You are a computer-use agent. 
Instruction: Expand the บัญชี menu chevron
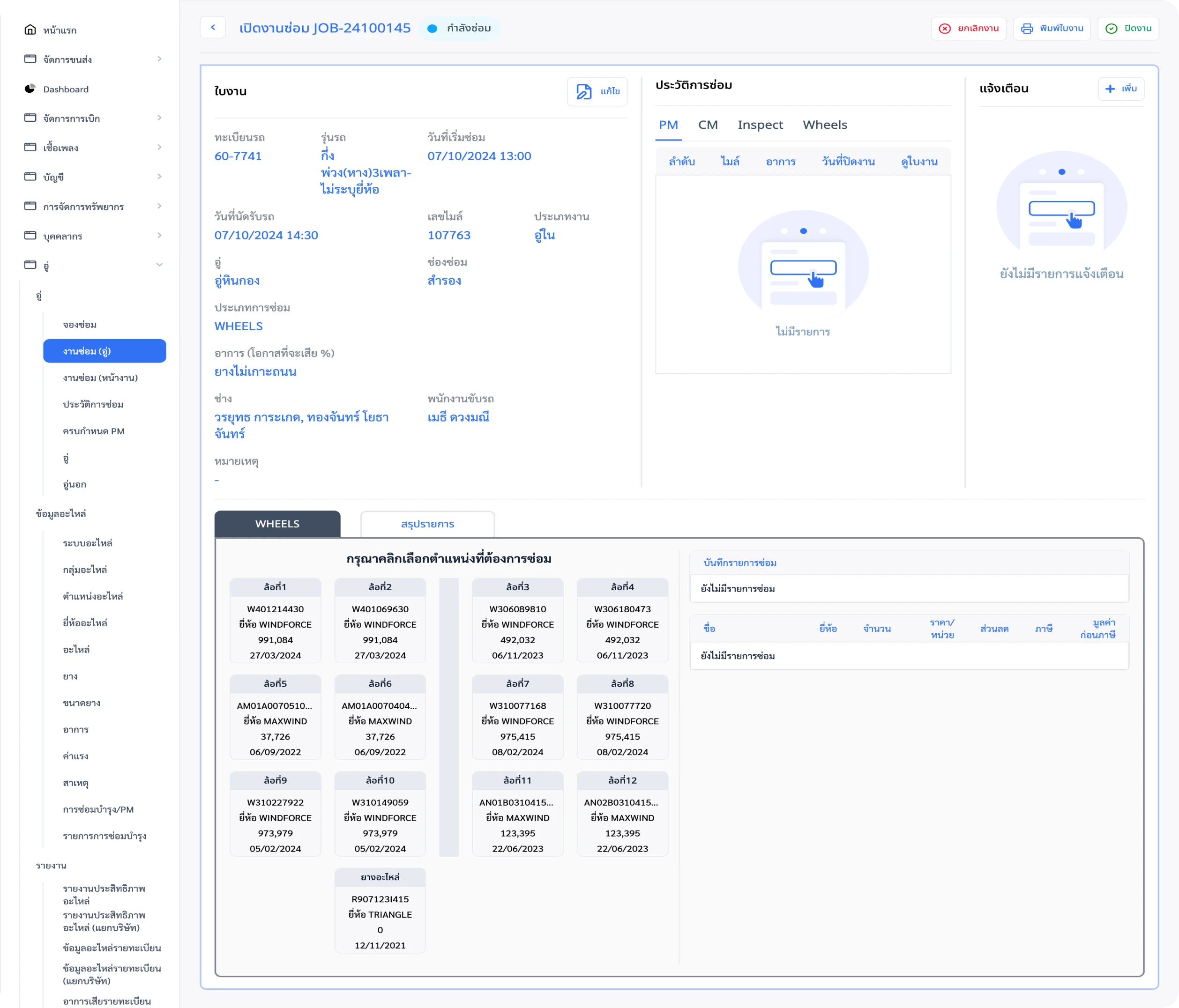pyautogui.click(x=159, y=176)
